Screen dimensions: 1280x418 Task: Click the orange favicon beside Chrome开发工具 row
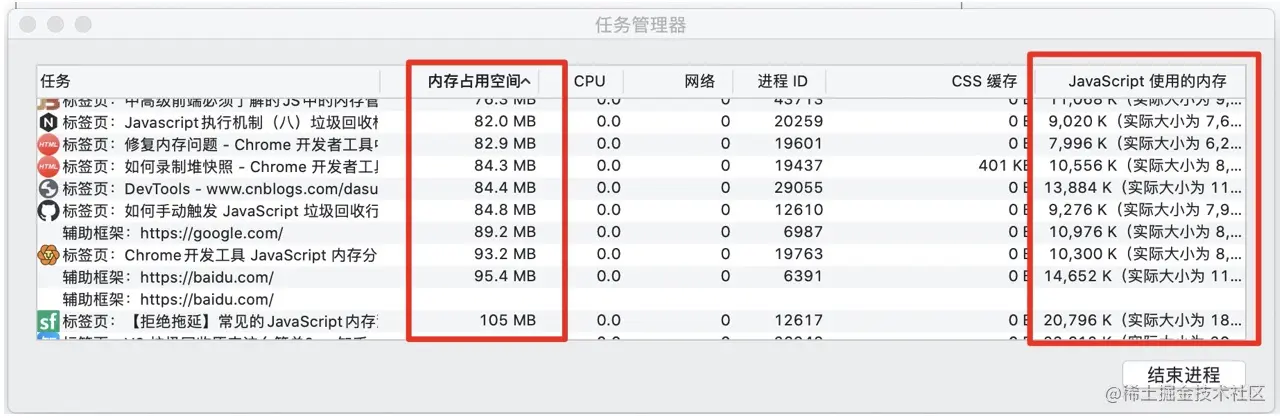48,255
